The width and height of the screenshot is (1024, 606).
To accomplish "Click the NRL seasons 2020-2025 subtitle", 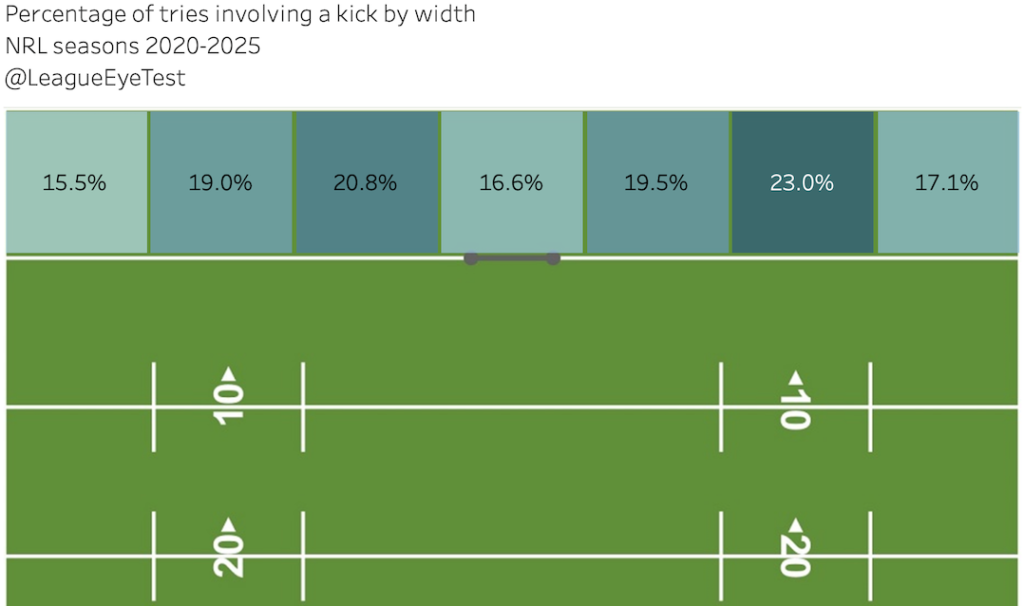I will [133, 47].
